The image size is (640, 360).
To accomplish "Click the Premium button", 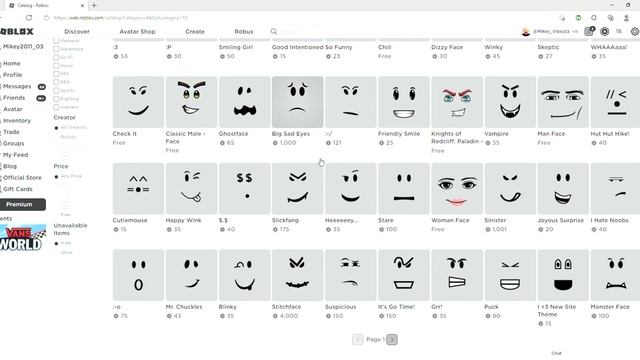I will [22, 204].
